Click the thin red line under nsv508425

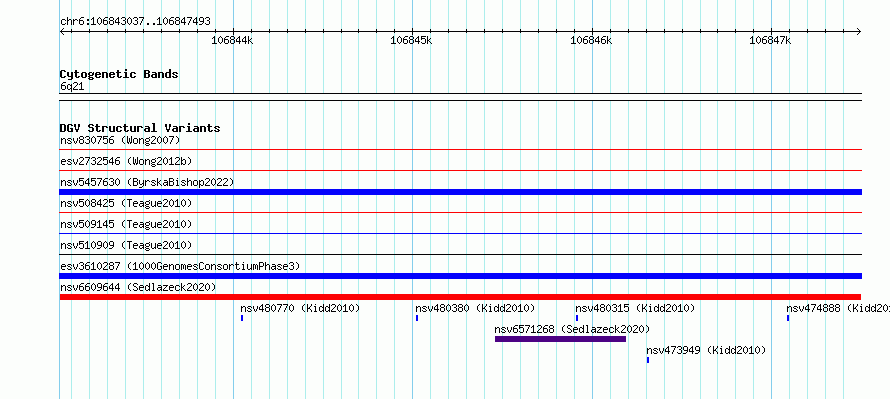point(461,213)
